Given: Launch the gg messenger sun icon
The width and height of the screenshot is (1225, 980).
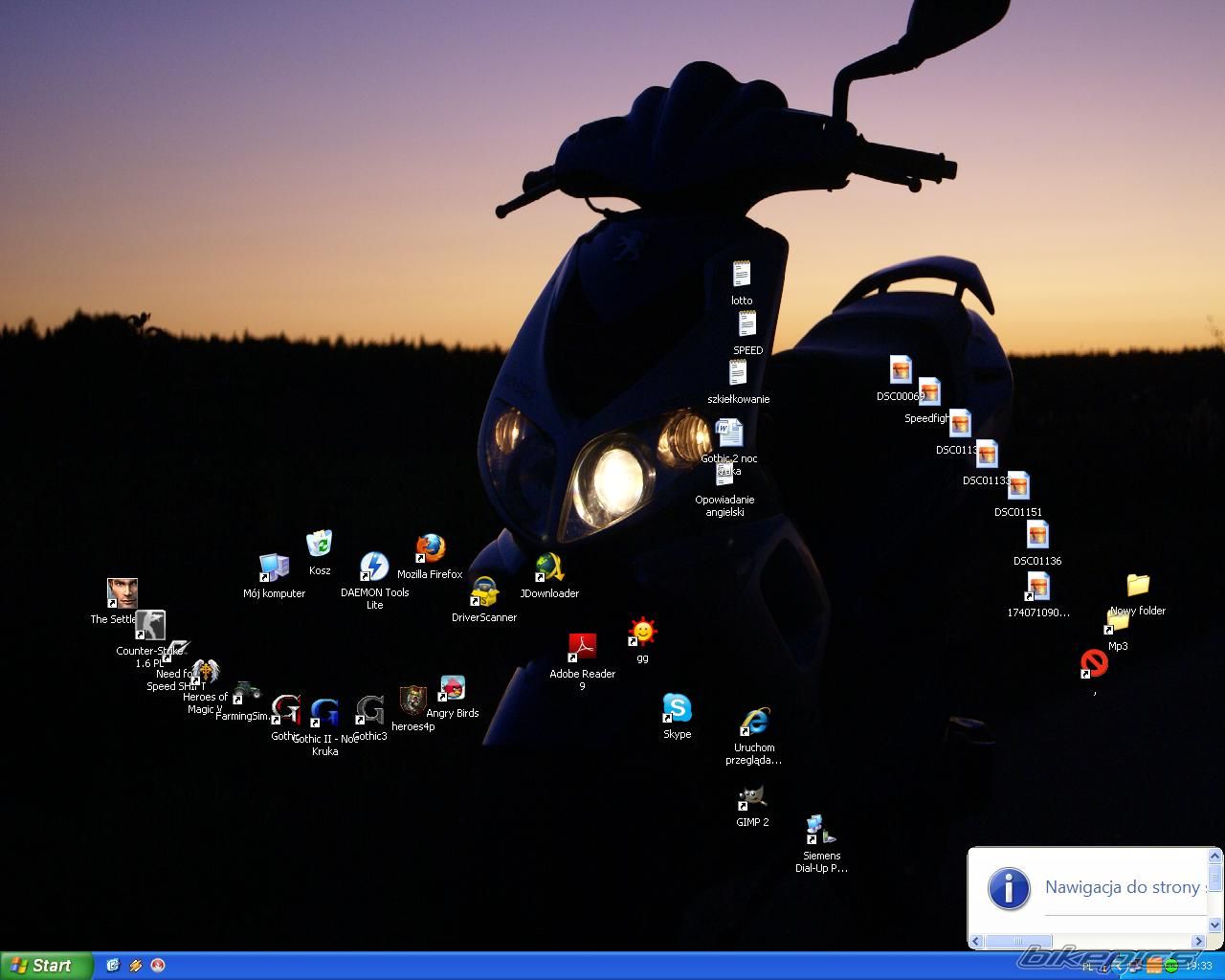Looking at the screenshot, I should (x=642, y=633).
